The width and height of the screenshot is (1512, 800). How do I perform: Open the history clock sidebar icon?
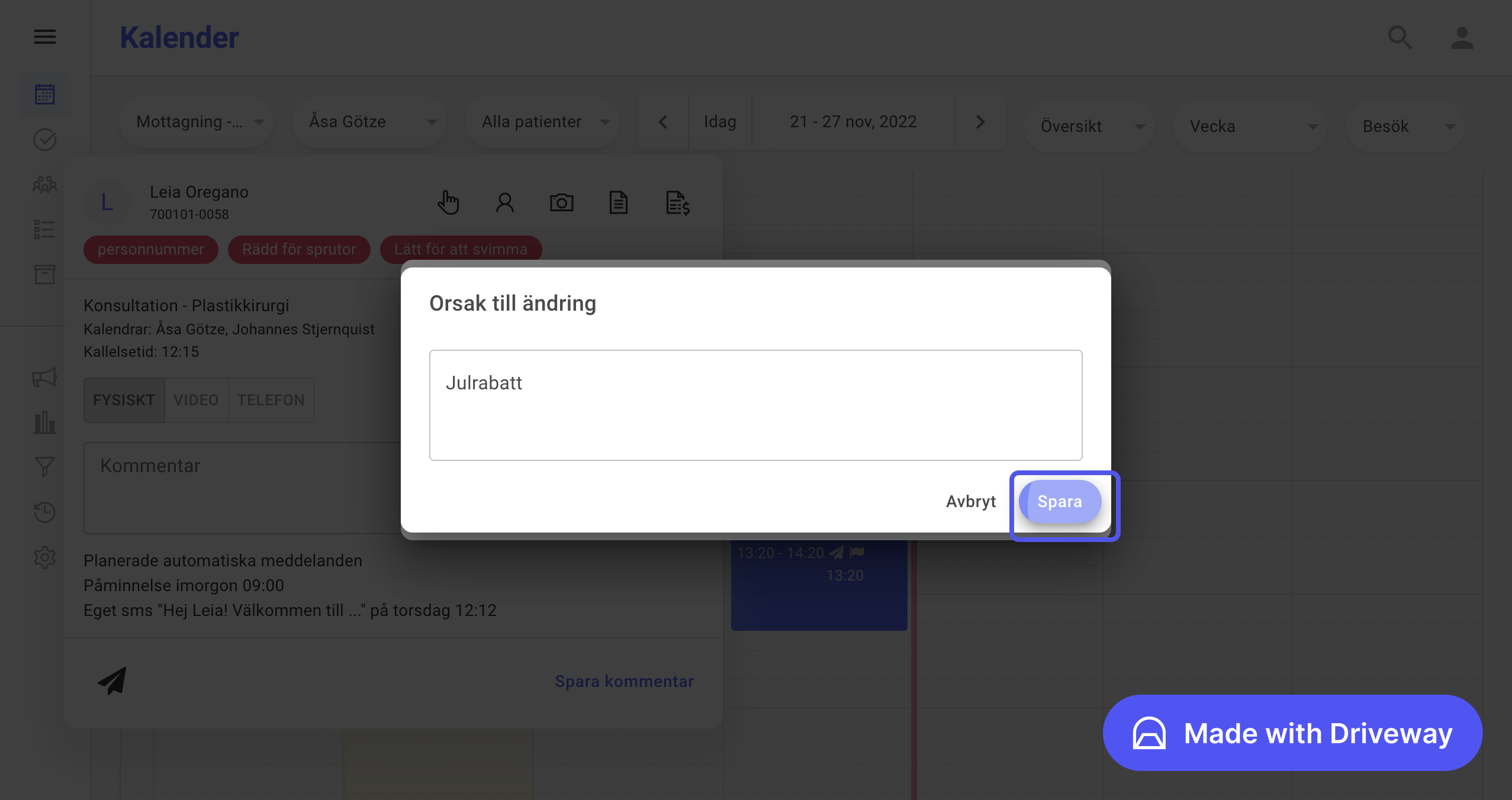pos(45,512)
